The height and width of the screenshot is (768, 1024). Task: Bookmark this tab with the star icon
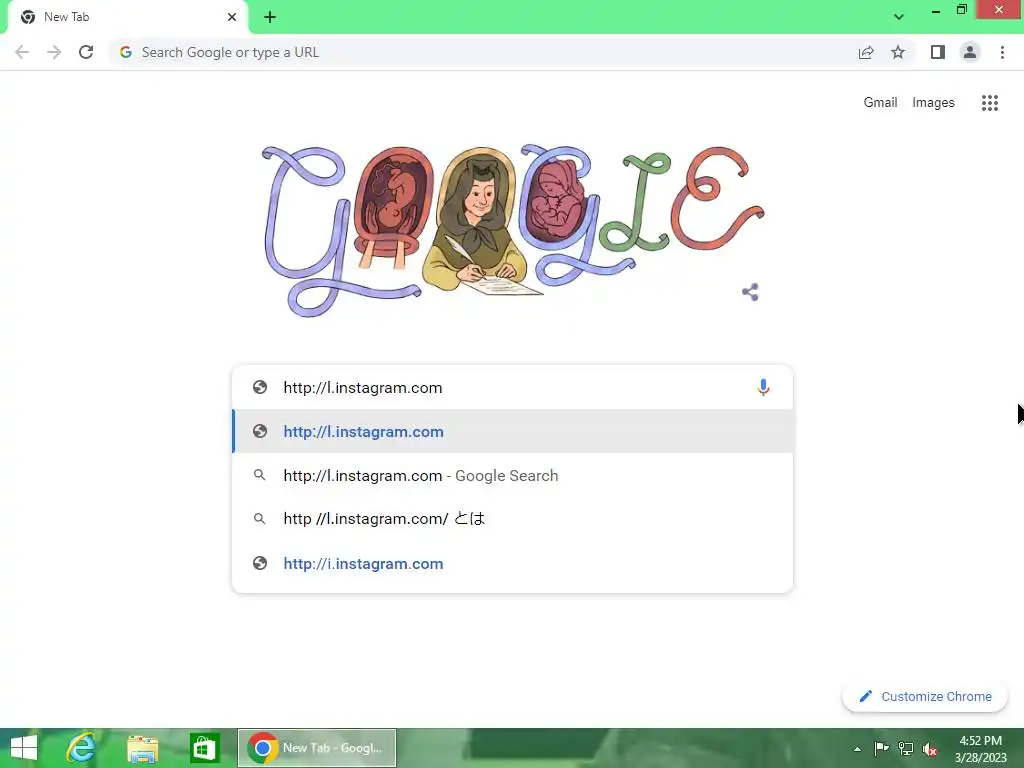(x=898, y=52)
